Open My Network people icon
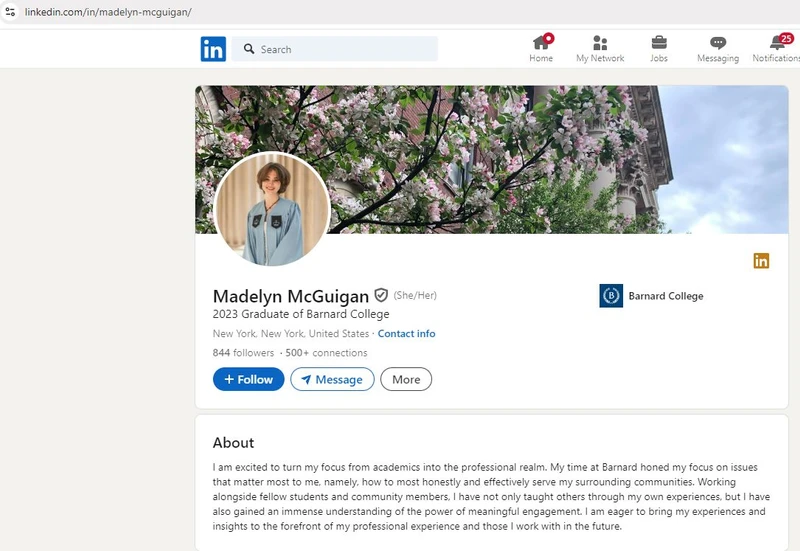The image size is (800, 551). tap(600, 43)
